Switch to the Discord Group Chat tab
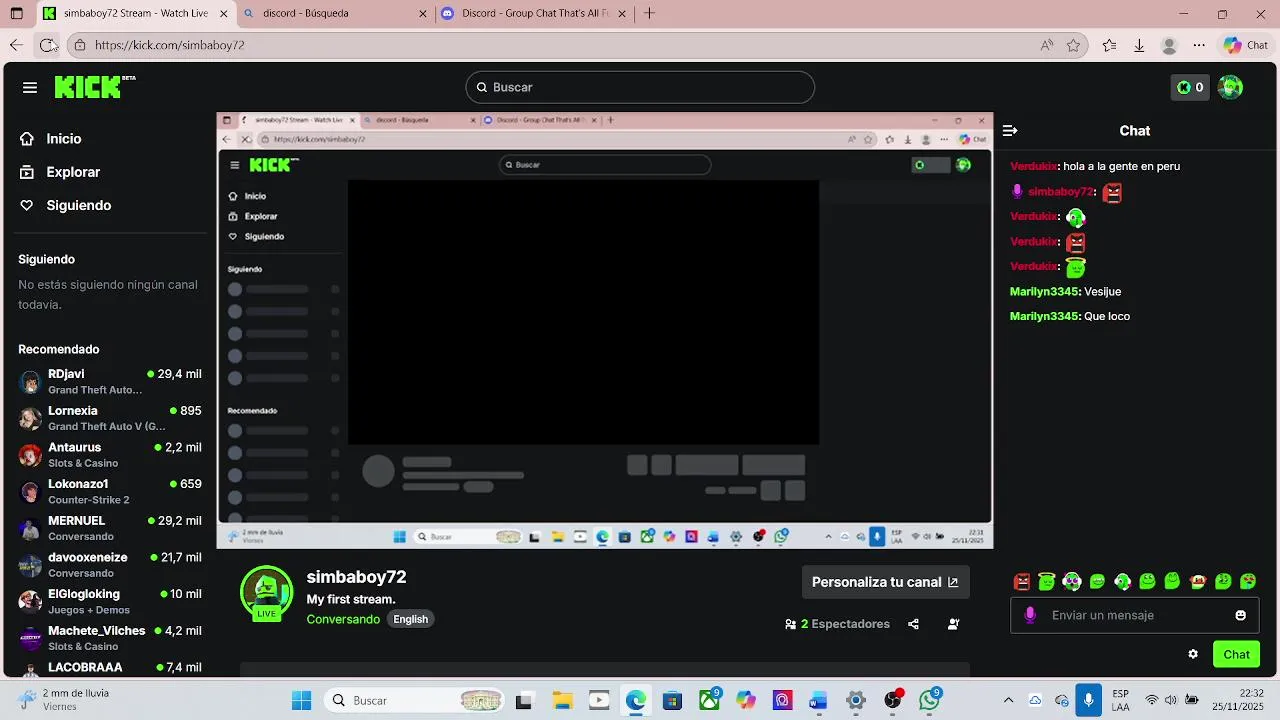 click(533, 14)
